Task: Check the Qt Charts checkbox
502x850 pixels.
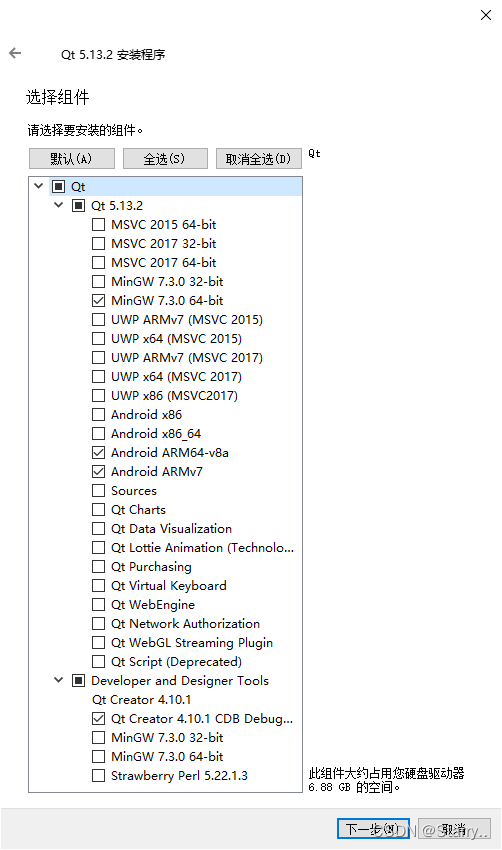Action: [98, 510]
